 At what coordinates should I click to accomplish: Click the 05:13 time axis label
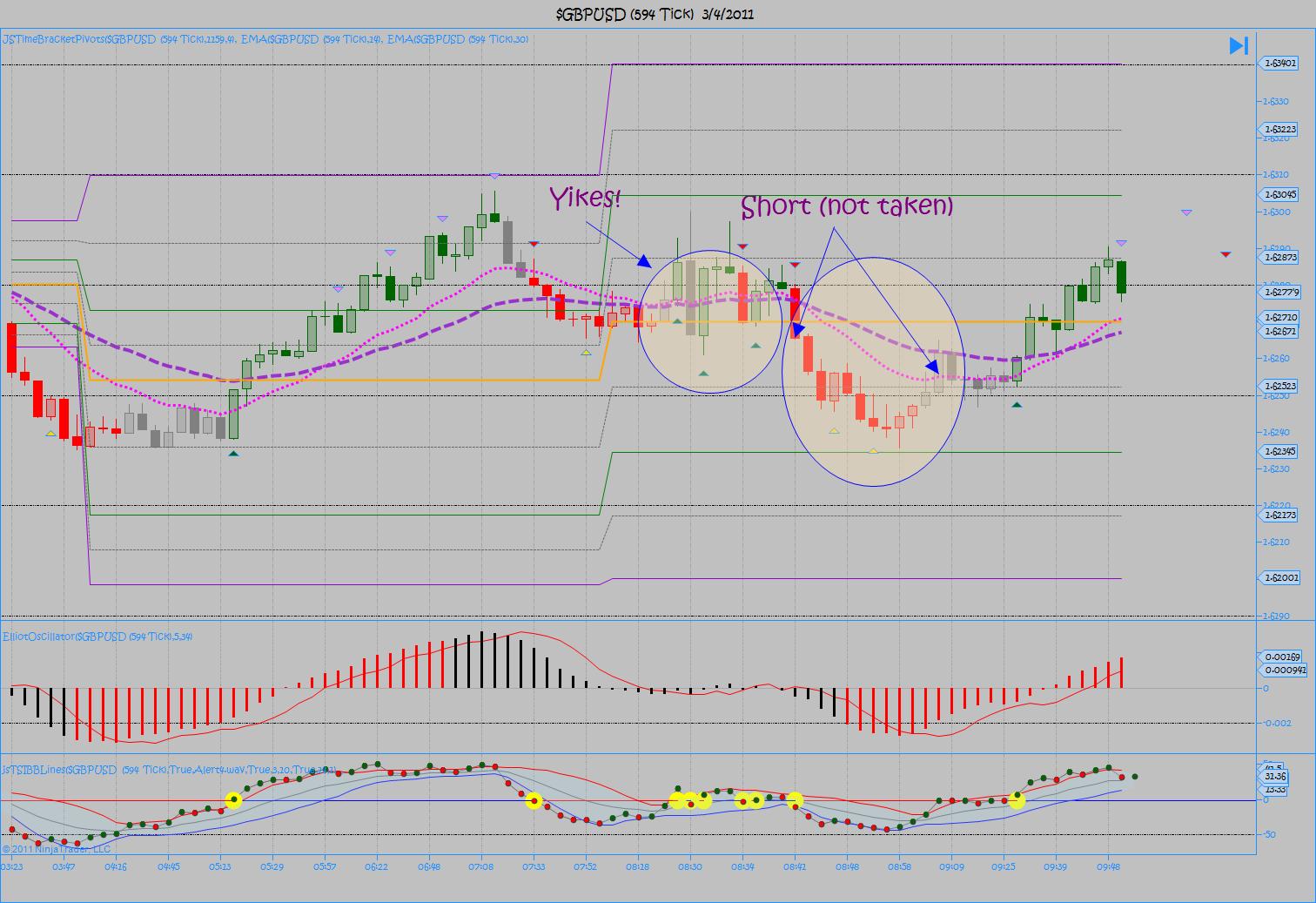click(220, 866)
